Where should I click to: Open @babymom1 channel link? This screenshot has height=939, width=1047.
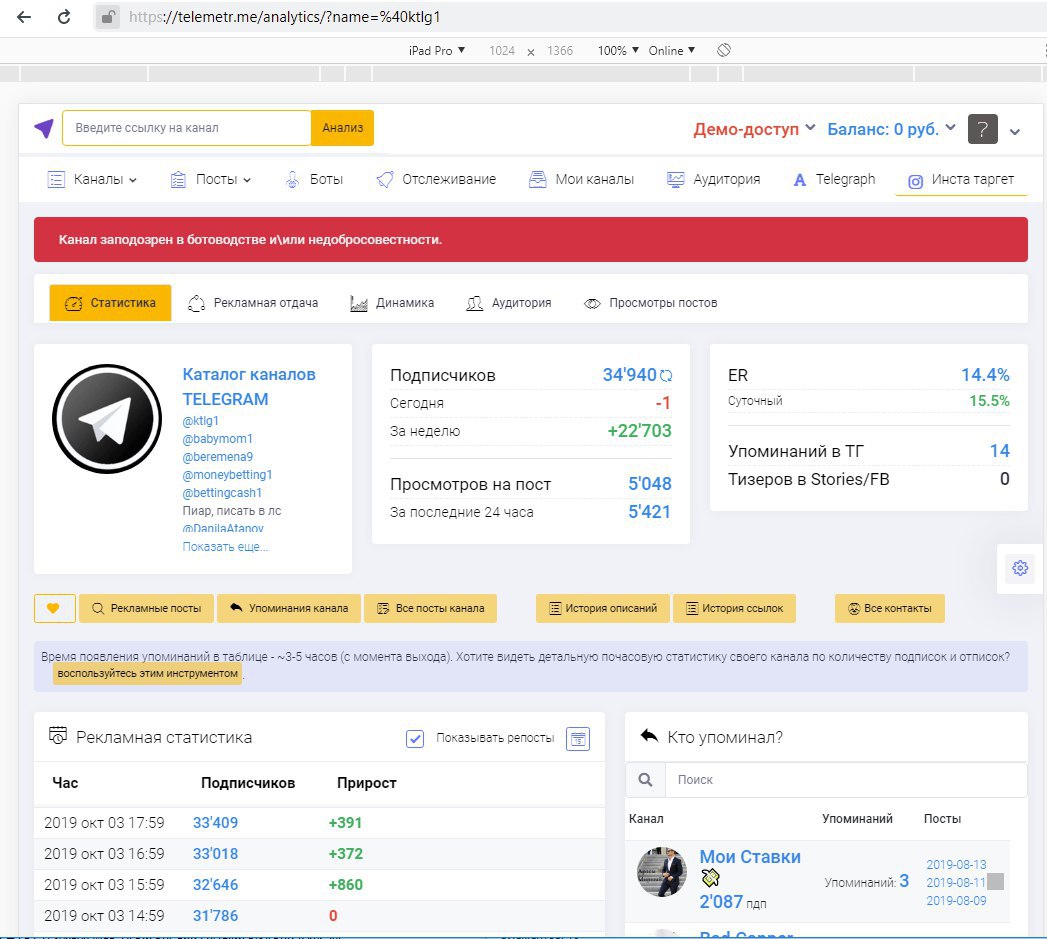tap(218, 439)
